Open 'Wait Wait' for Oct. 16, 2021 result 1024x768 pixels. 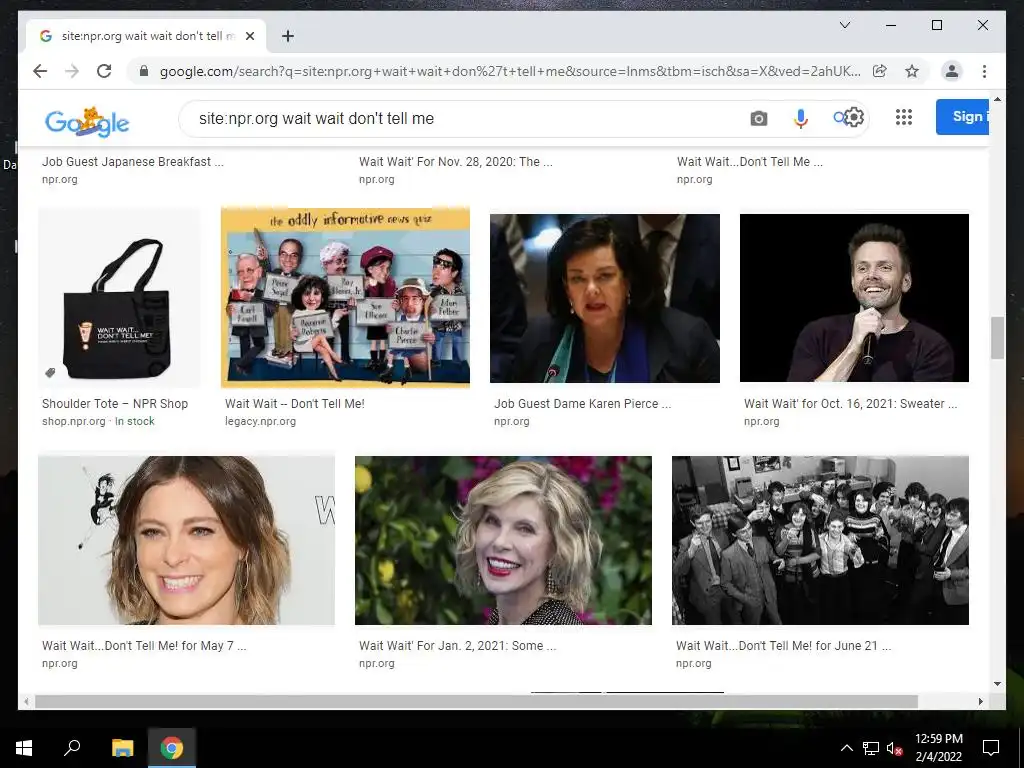click(850, 404)
